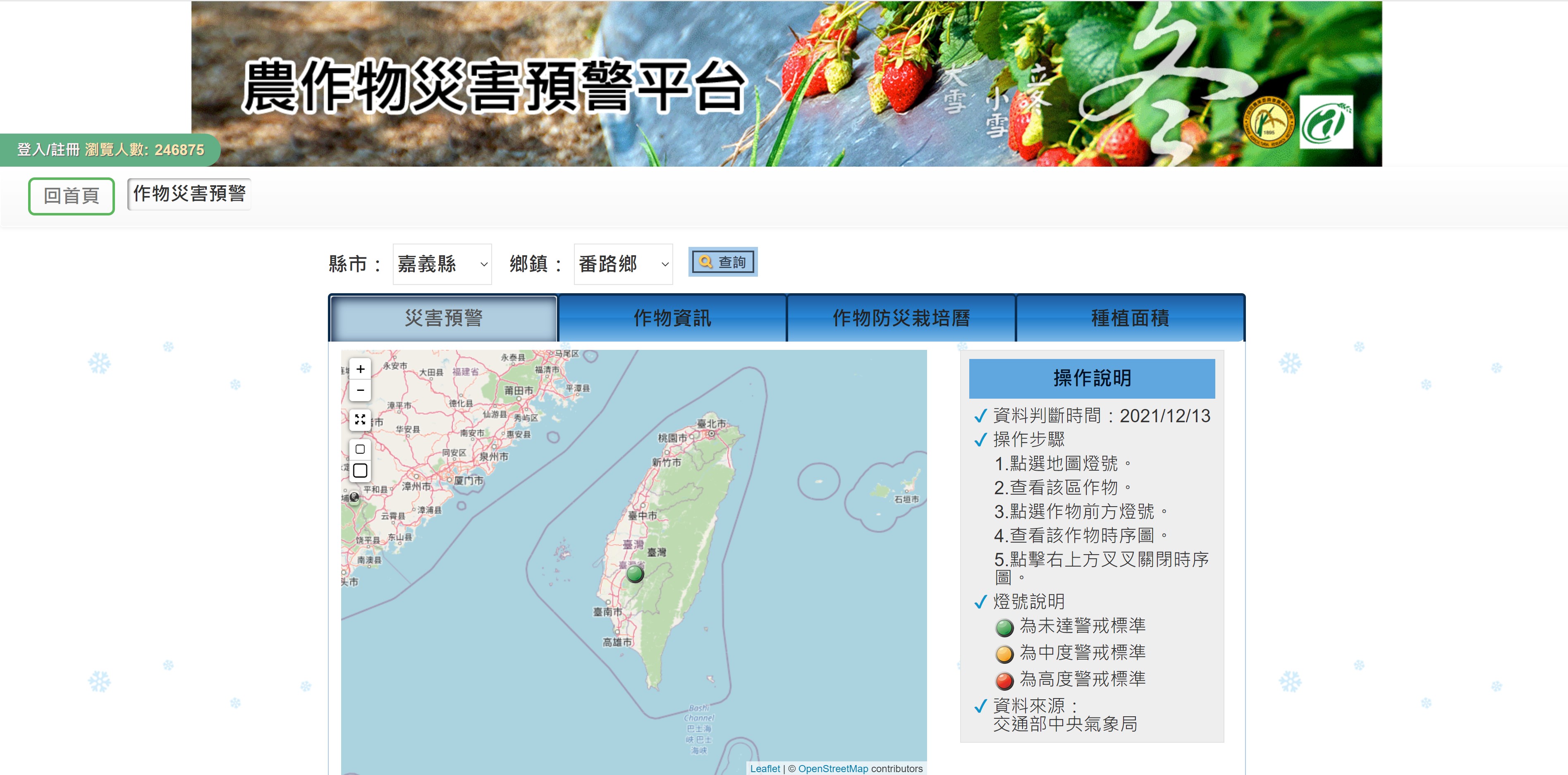Select the 災害預警 tab
Image resolution: width=1568 pixels, height=775 pixels.
(443, 318)
